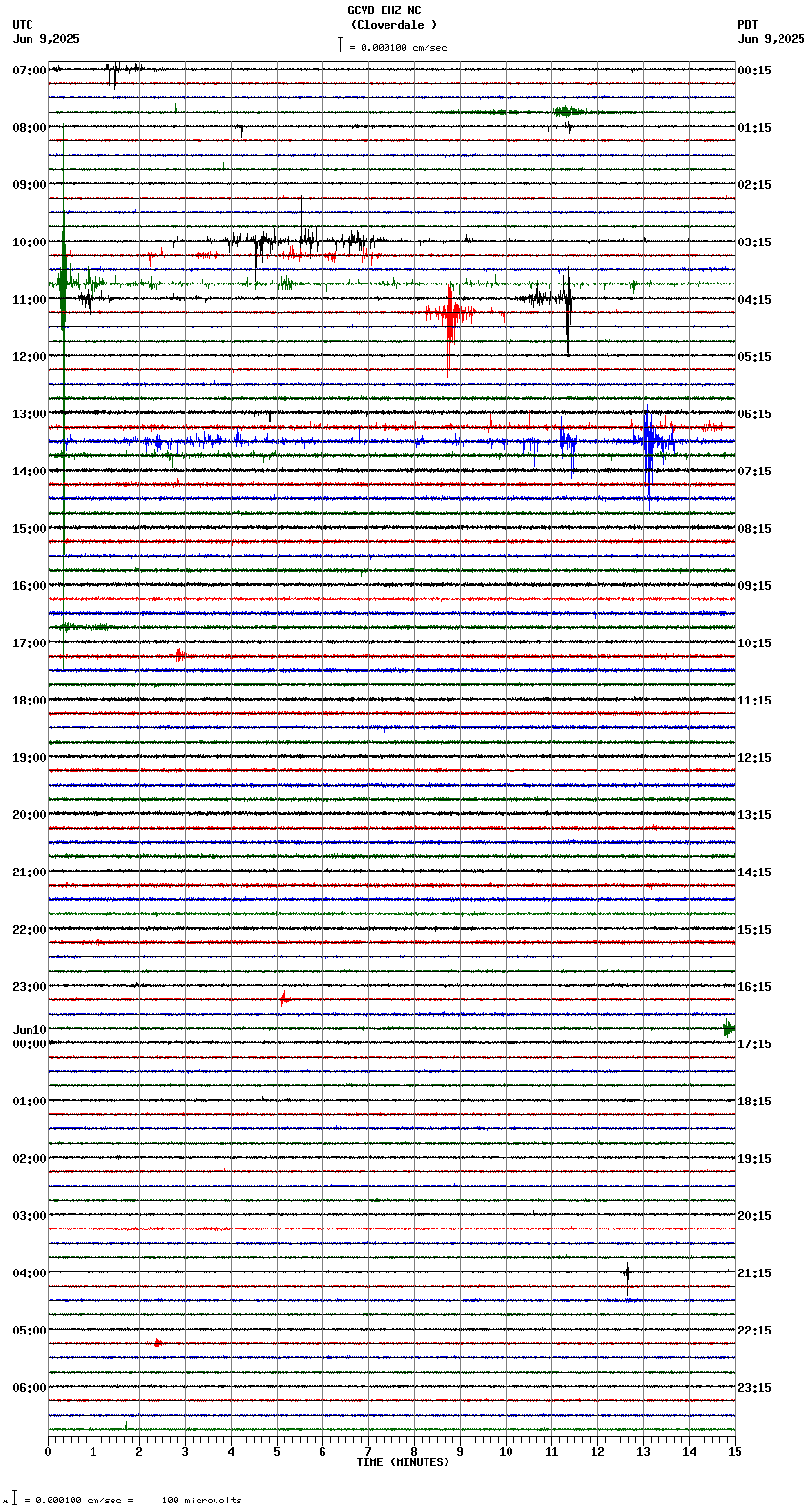Click the 03:15 PDT row label
Image resolution: width=811 pixels, height=1512 pixels.
click(755, 242)
